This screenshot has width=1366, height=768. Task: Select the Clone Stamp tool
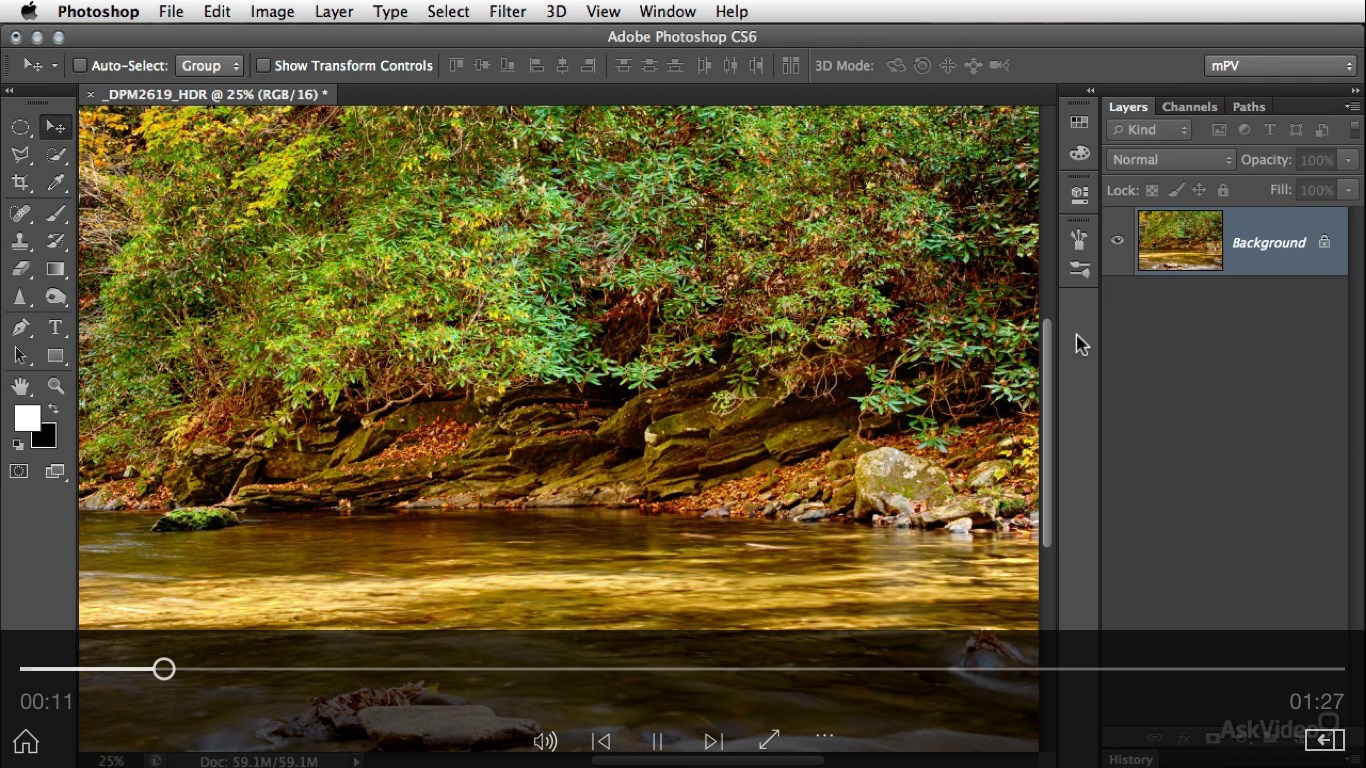coord(20,241)
